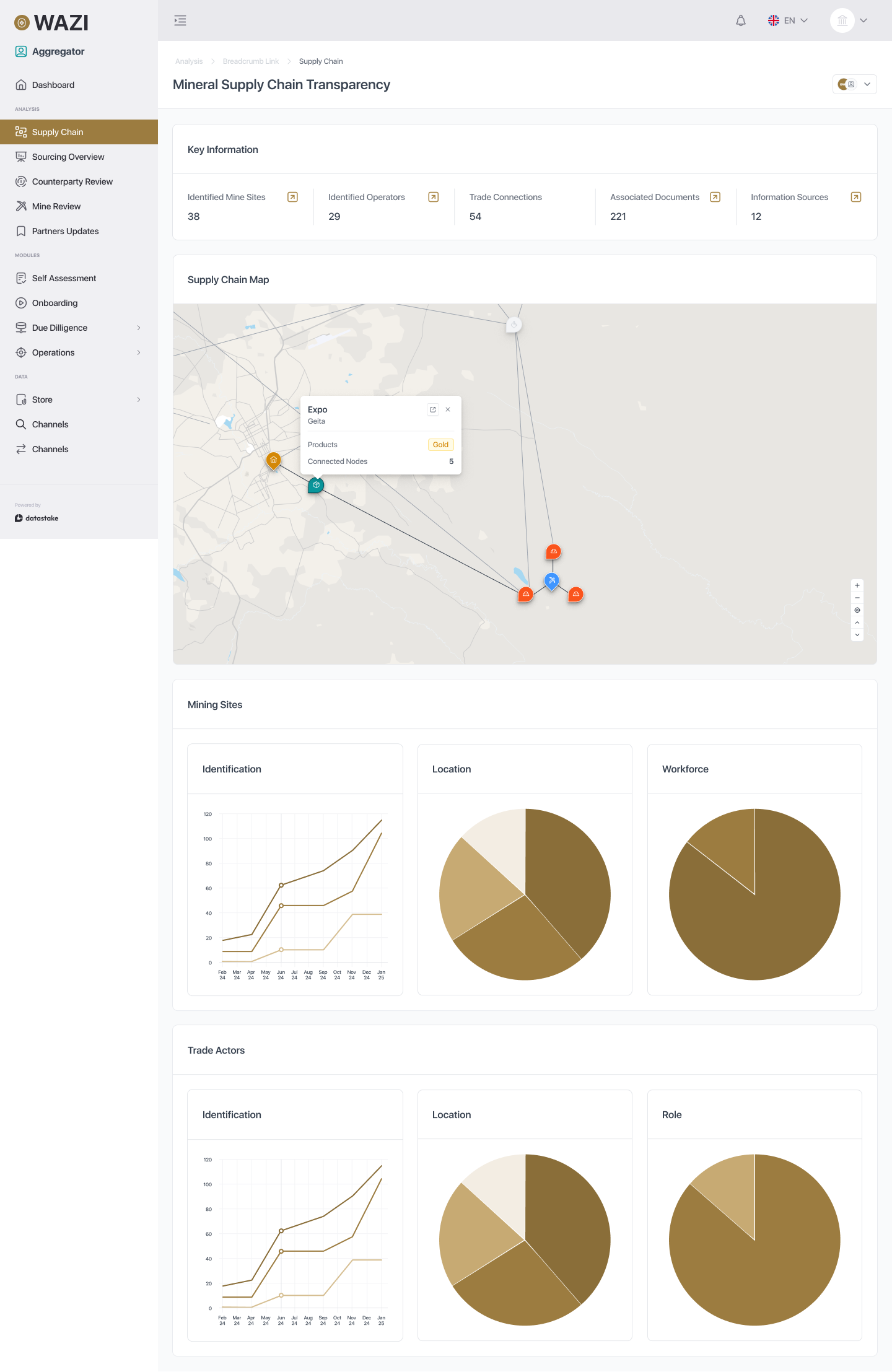The width and height of the screenshot is (892, 1372).
Task: Click the topmost orange helmet marker
Action: pos(554,551)
